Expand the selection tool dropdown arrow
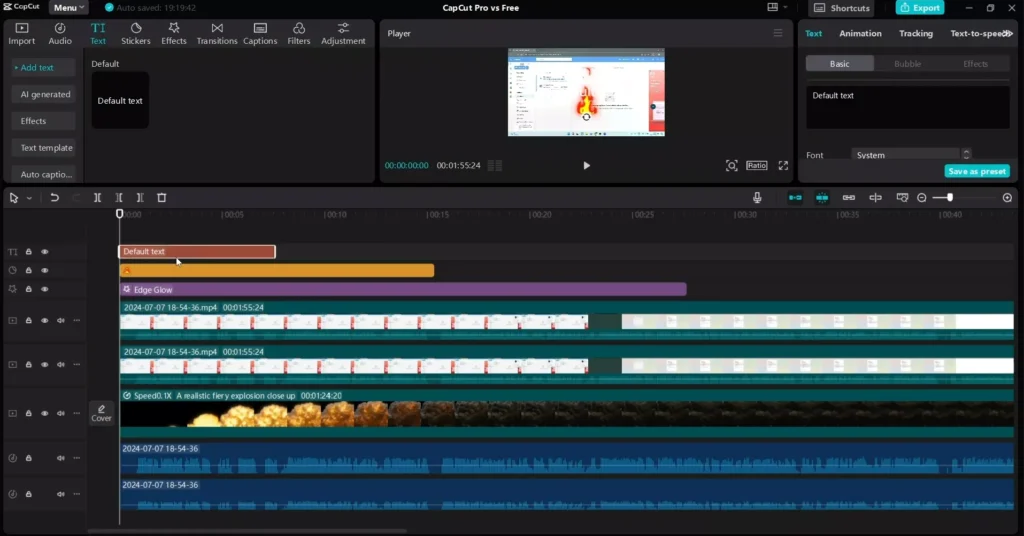The height and width of the screenshot is (536, 1024). 29,198
